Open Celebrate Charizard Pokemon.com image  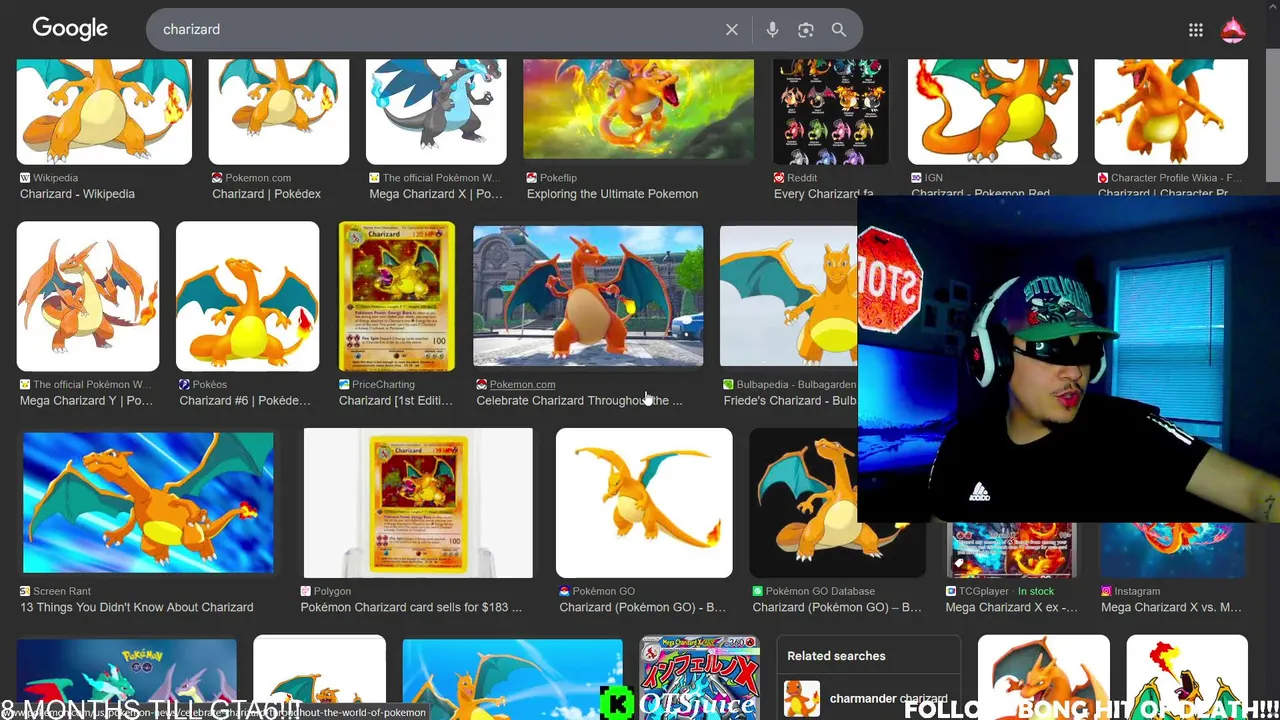[x=588, y=296]
